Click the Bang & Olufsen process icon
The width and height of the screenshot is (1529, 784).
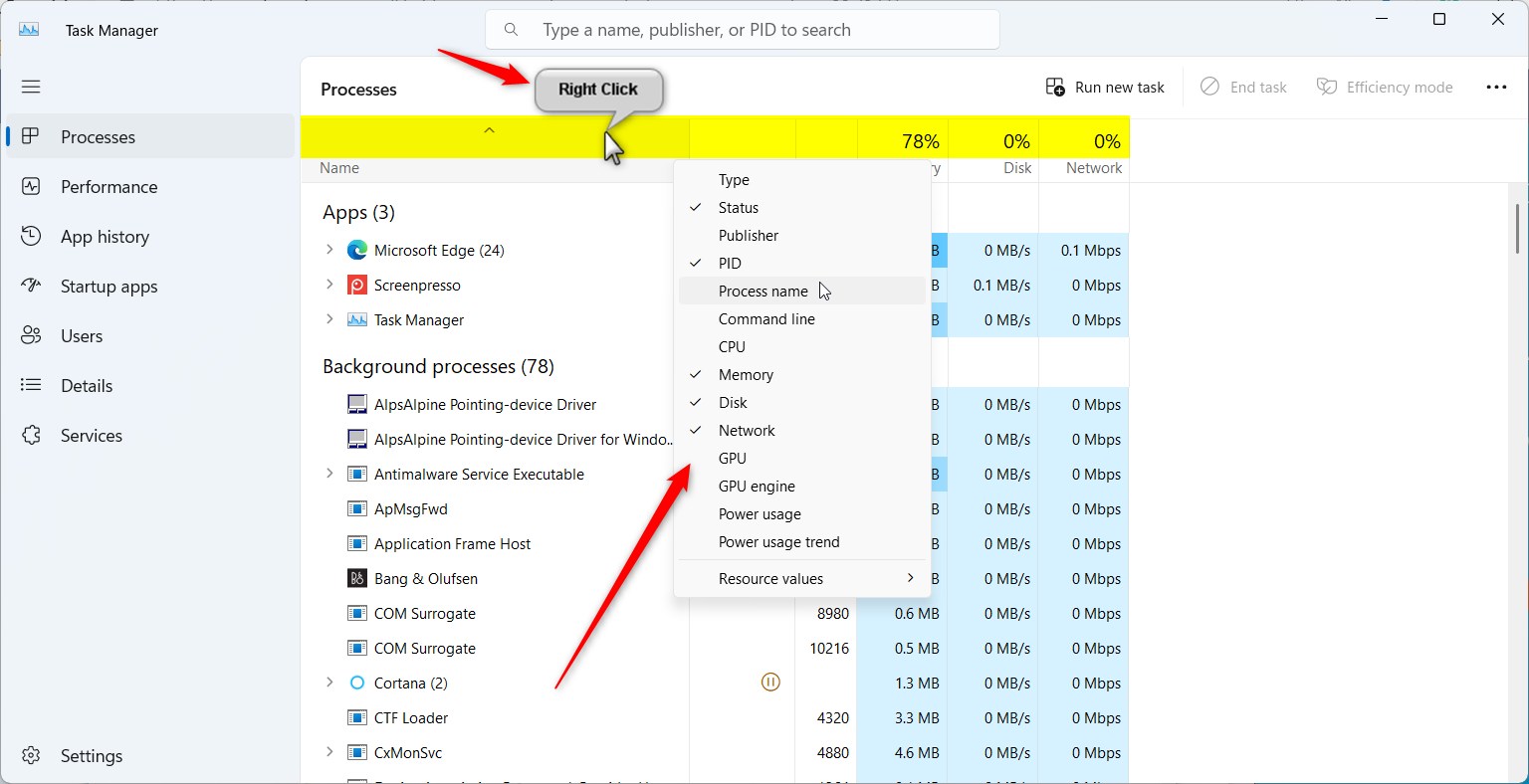(x=357, y=578)
